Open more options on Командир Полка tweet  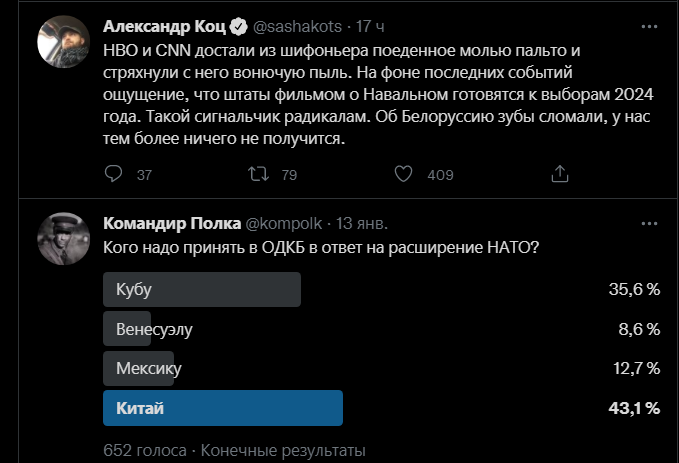[x=649, y=223]
